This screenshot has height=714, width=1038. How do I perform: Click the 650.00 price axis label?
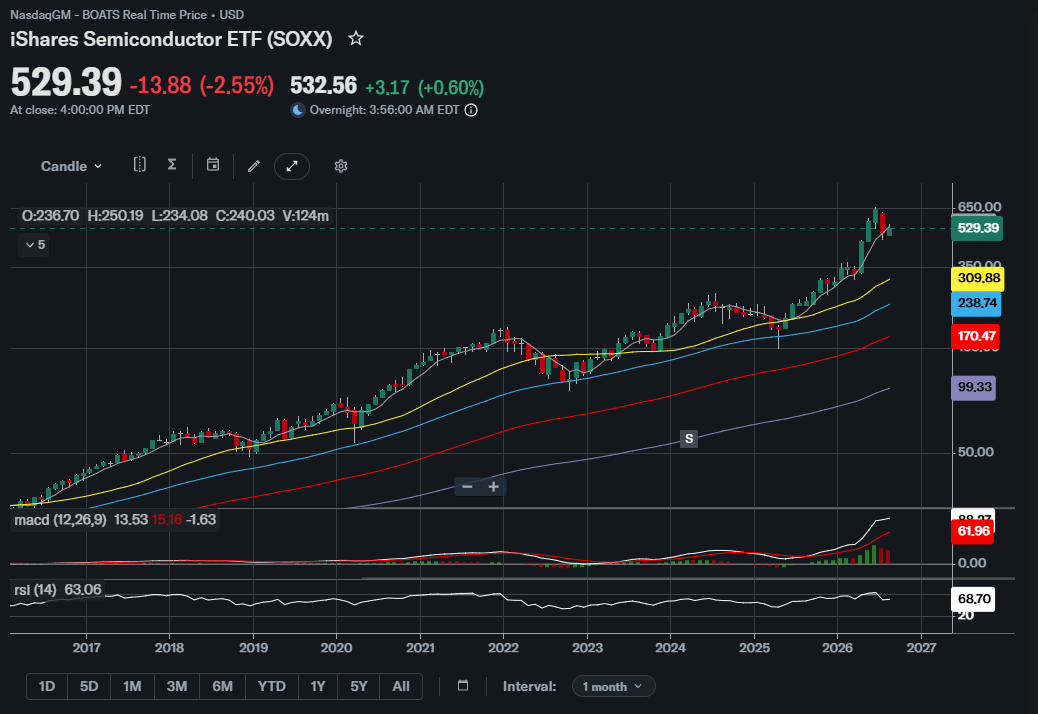click(979, 207)
